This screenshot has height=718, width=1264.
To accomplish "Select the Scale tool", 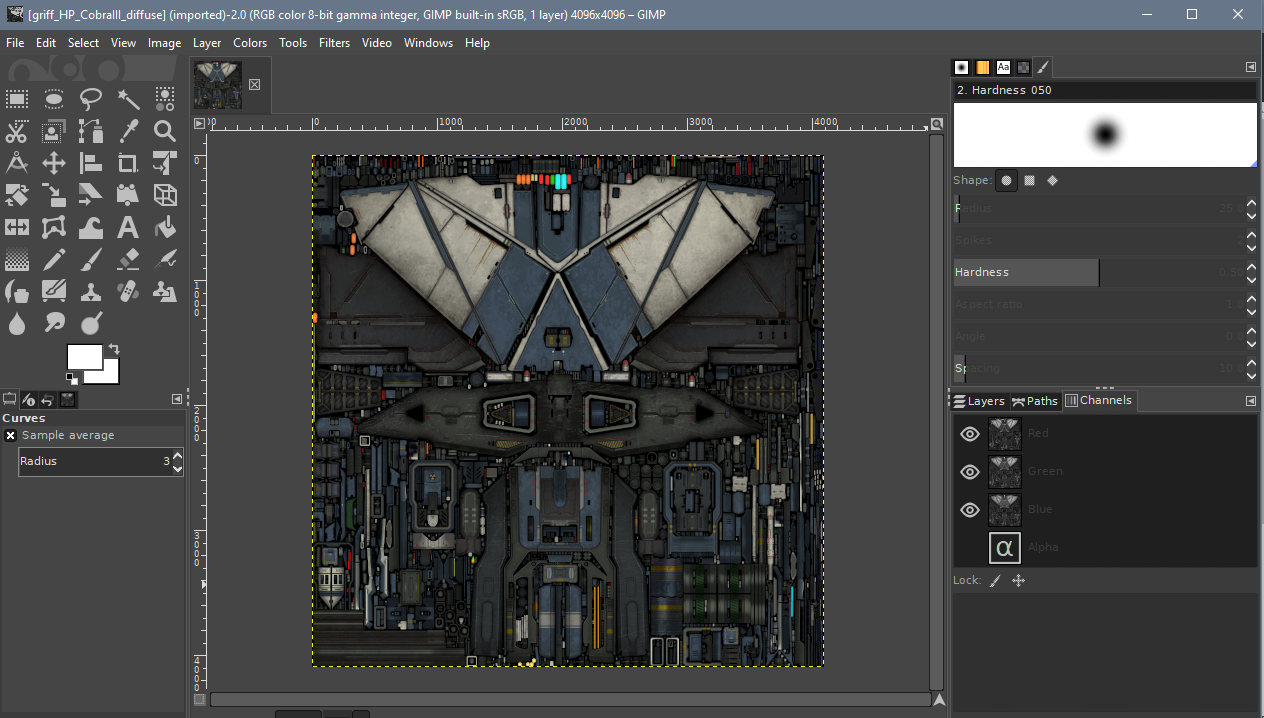I will click(x=54, y=195).
